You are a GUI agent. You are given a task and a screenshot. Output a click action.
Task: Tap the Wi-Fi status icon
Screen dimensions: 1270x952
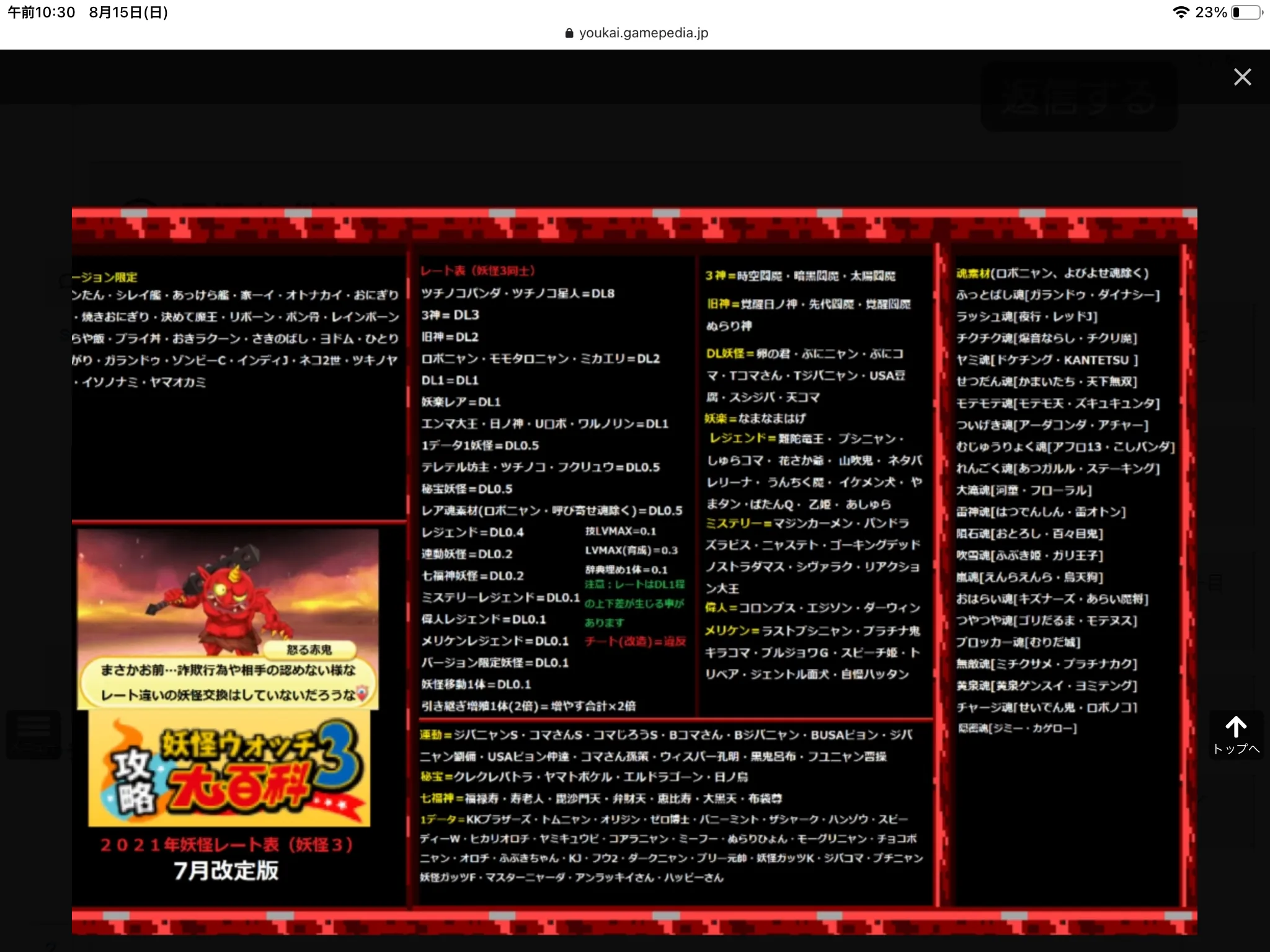(x=1181, y=12)
